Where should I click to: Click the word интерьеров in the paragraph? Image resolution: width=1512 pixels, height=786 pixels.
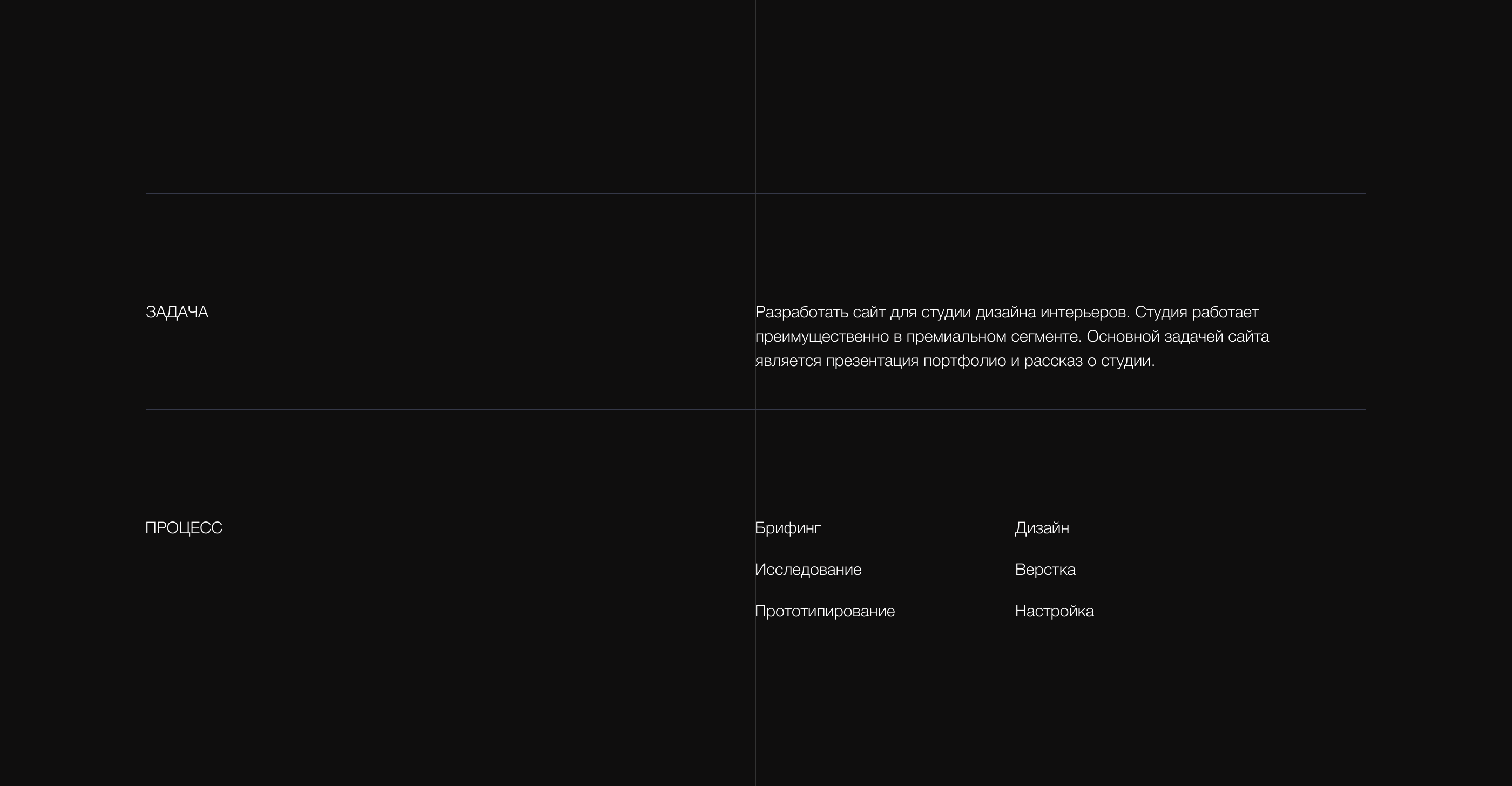1085,312
